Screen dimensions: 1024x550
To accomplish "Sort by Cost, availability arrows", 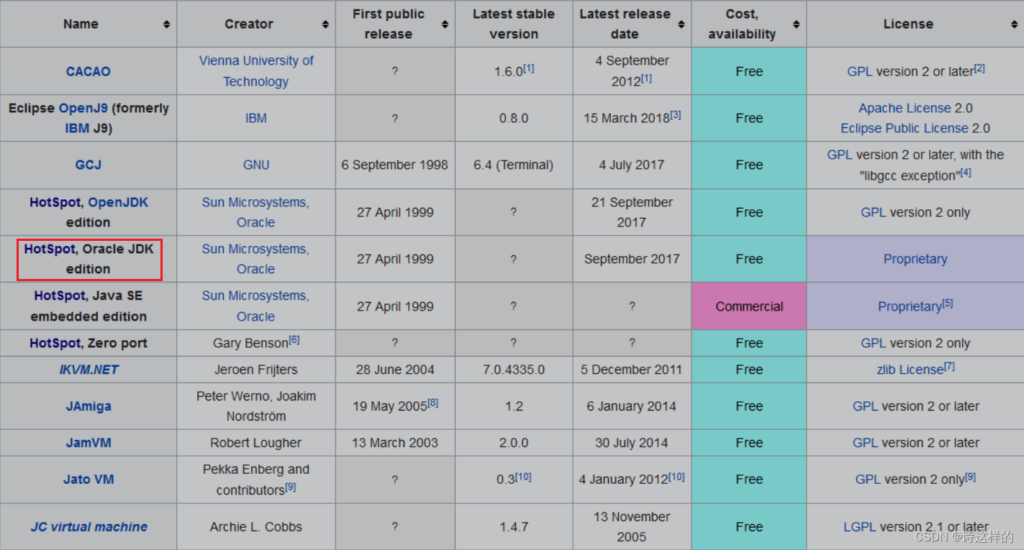I will (796, 24).
